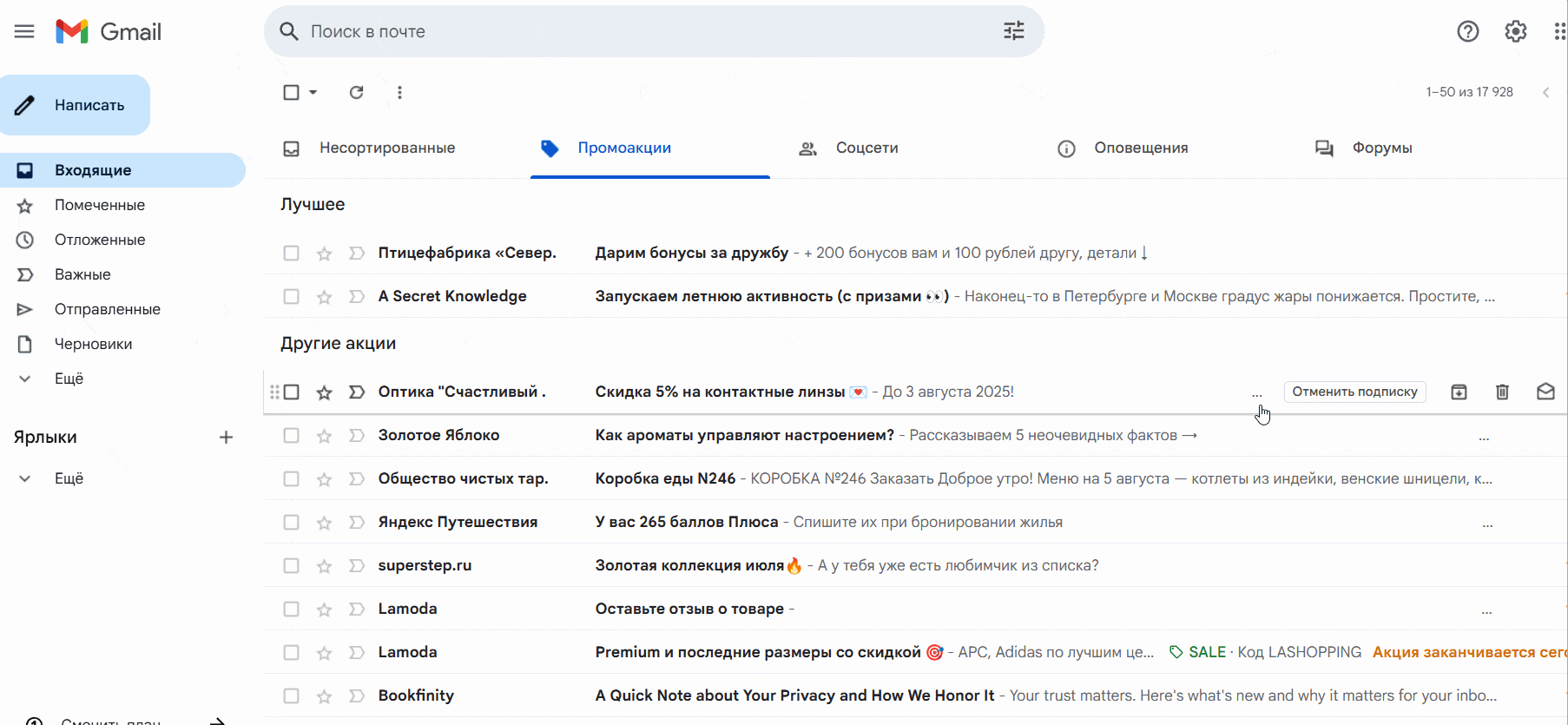Select the Золотое Яблоко email checkbox

click(x=291, y=435)
